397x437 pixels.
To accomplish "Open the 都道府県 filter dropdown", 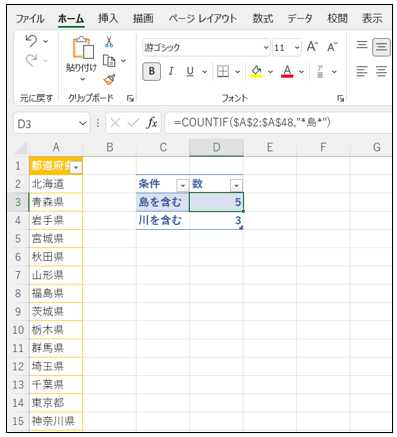I will click(x=76, y=167).
